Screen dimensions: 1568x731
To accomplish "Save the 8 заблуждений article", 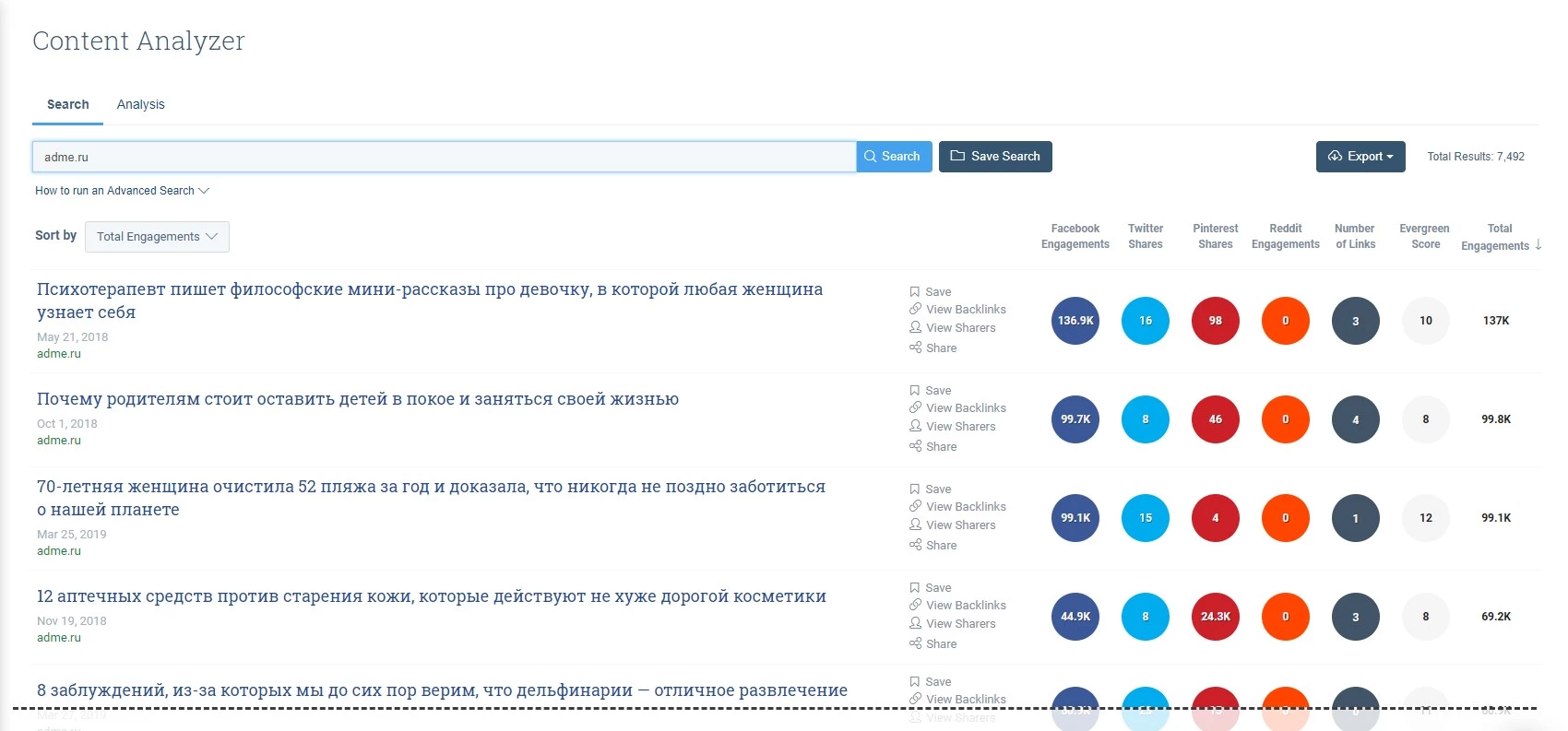I will [931, 681].
